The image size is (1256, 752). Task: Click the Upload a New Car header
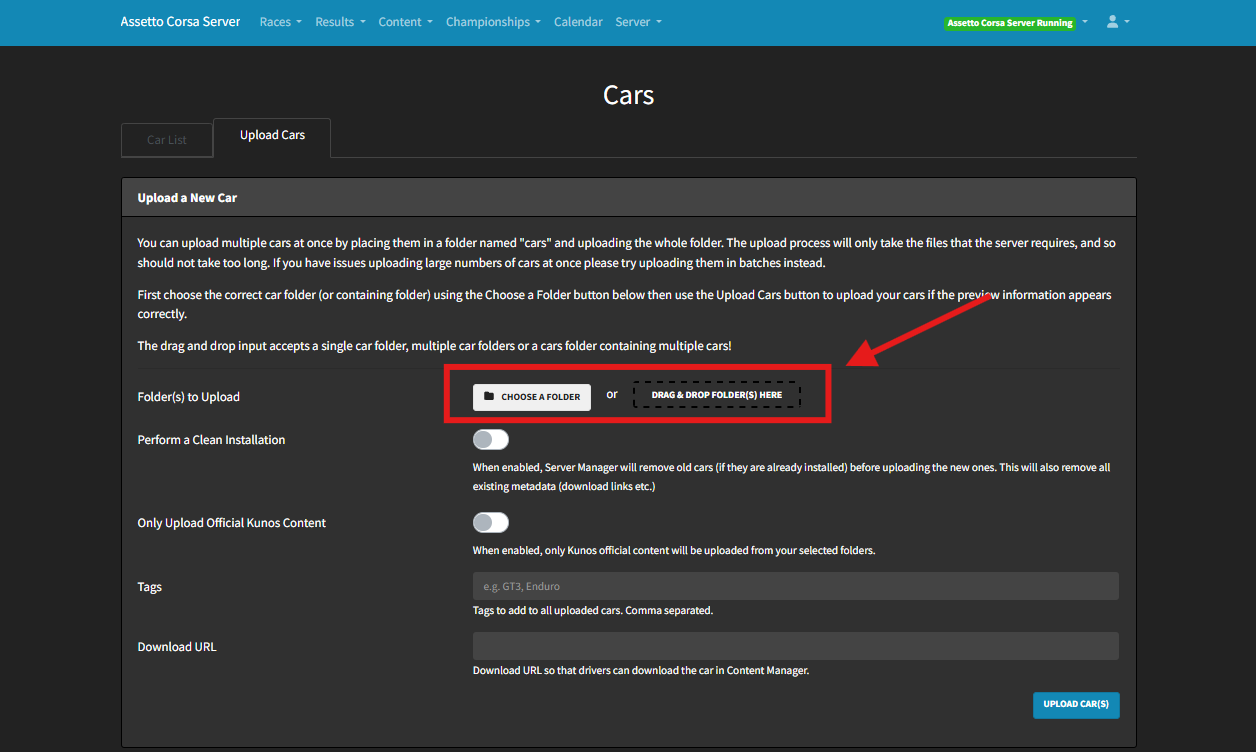(629, 198)
